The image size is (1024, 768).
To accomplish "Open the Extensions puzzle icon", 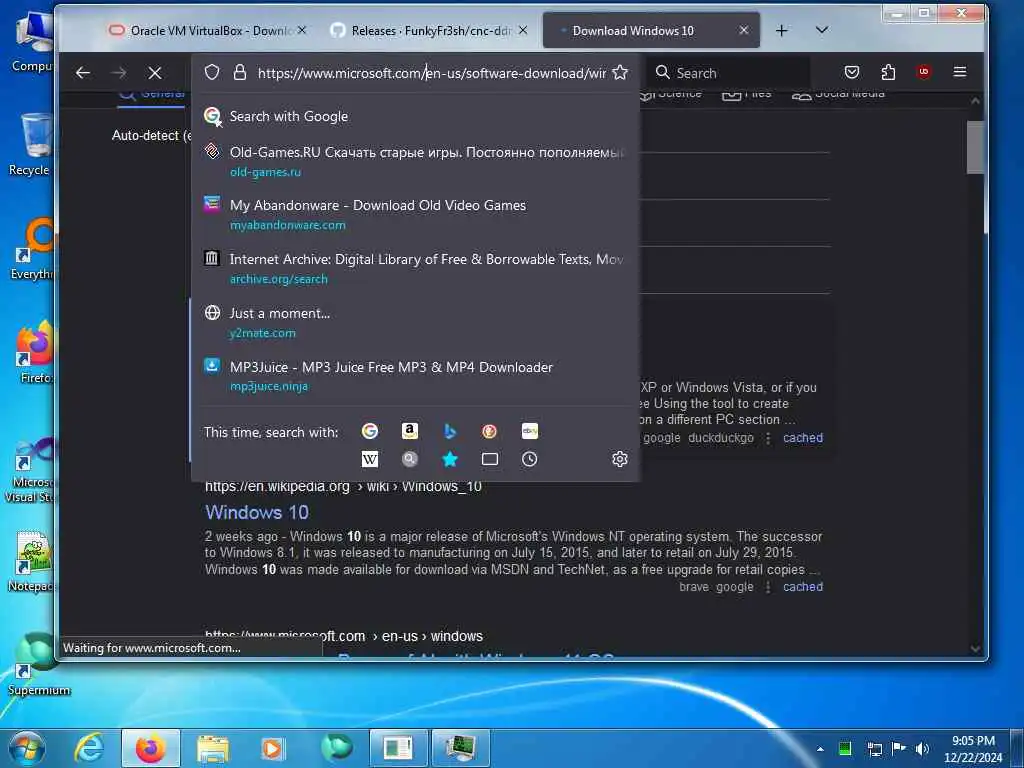I will tap(888, 72).
